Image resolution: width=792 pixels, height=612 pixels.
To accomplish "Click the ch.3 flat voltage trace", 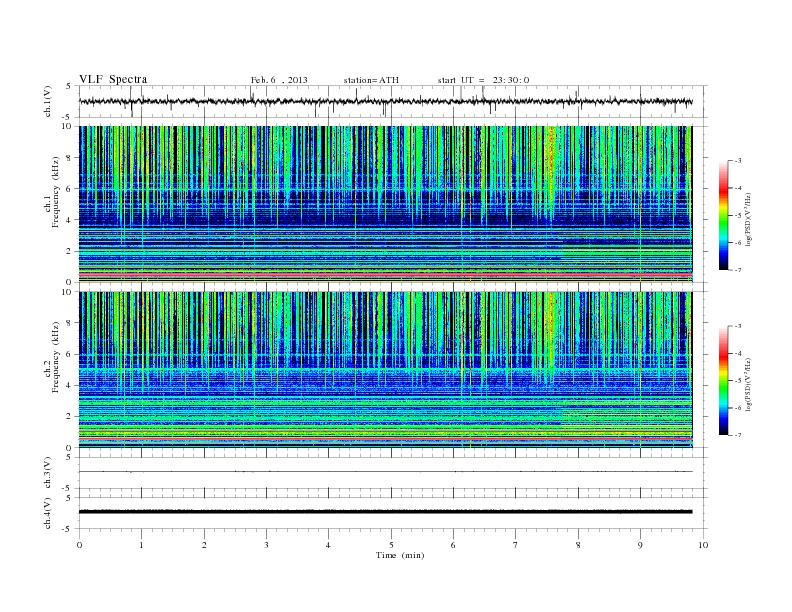I will tap(385, 472).
